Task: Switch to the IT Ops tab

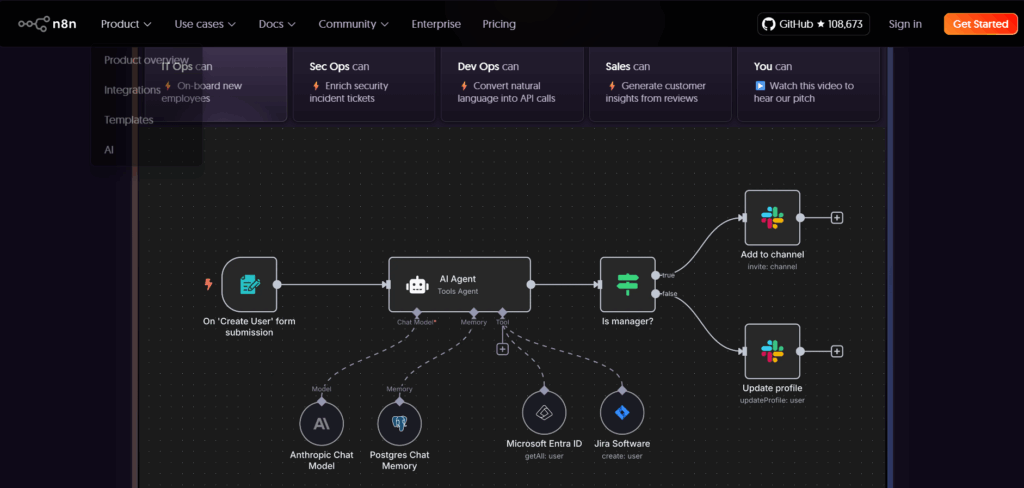Action: click(216, 84)
